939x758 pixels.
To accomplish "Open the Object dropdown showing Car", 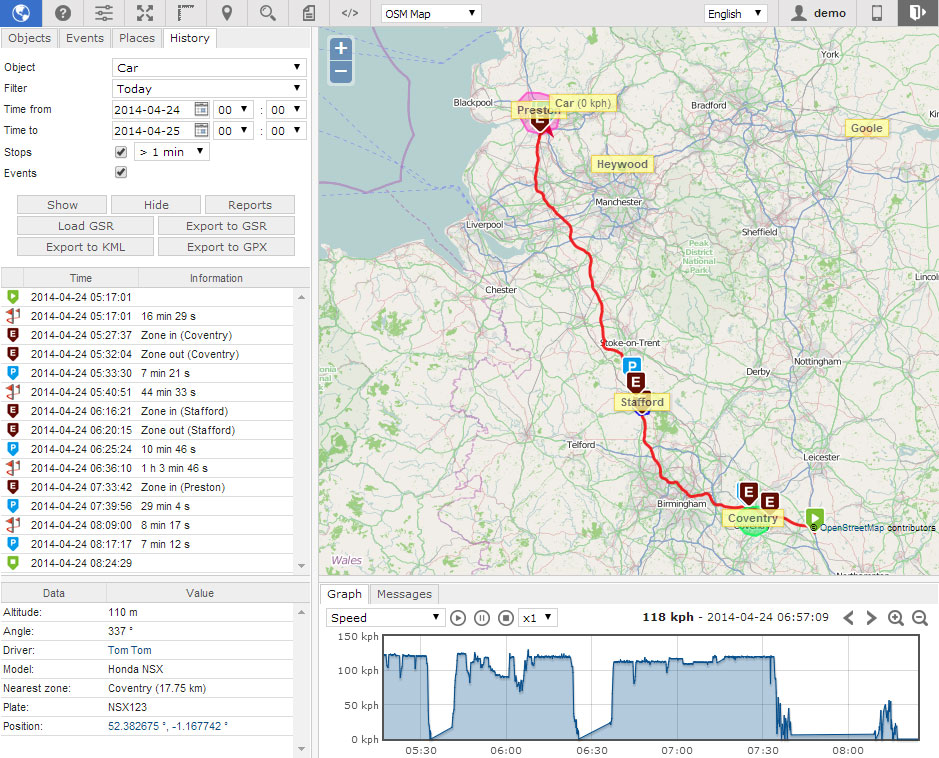I will [209, 68].
